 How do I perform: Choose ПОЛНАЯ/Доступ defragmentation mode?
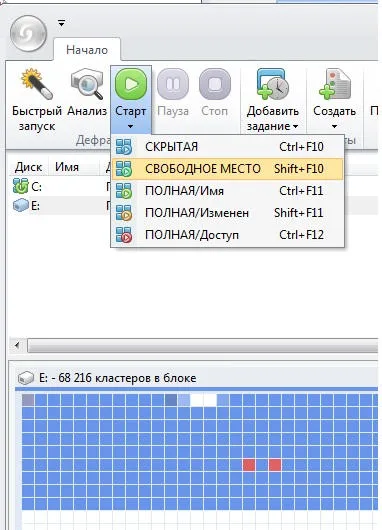pyautogui.click(x=228, y=235)
